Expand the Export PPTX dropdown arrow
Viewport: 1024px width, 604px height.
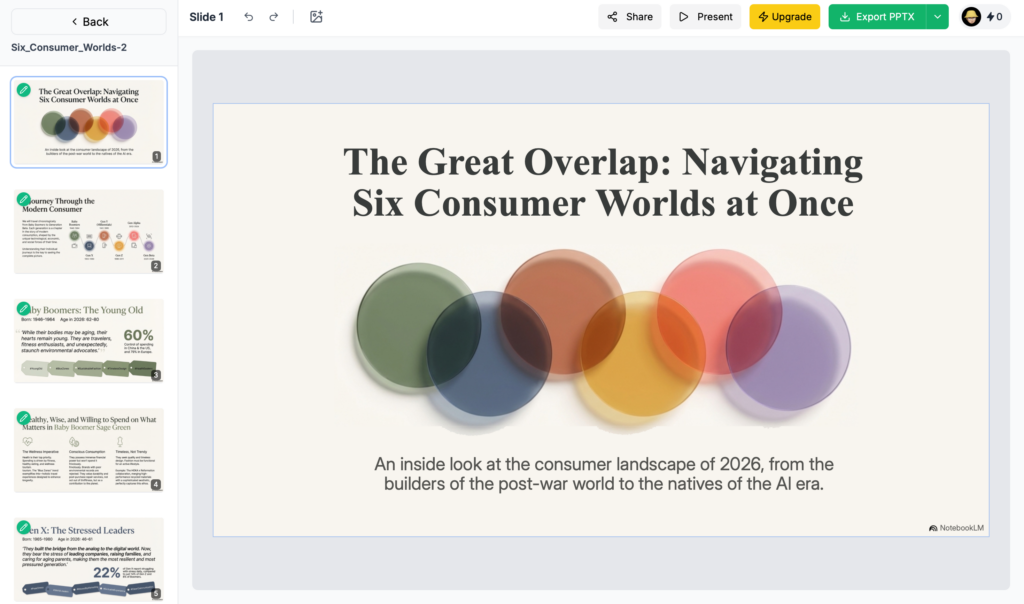coord(937,17)
